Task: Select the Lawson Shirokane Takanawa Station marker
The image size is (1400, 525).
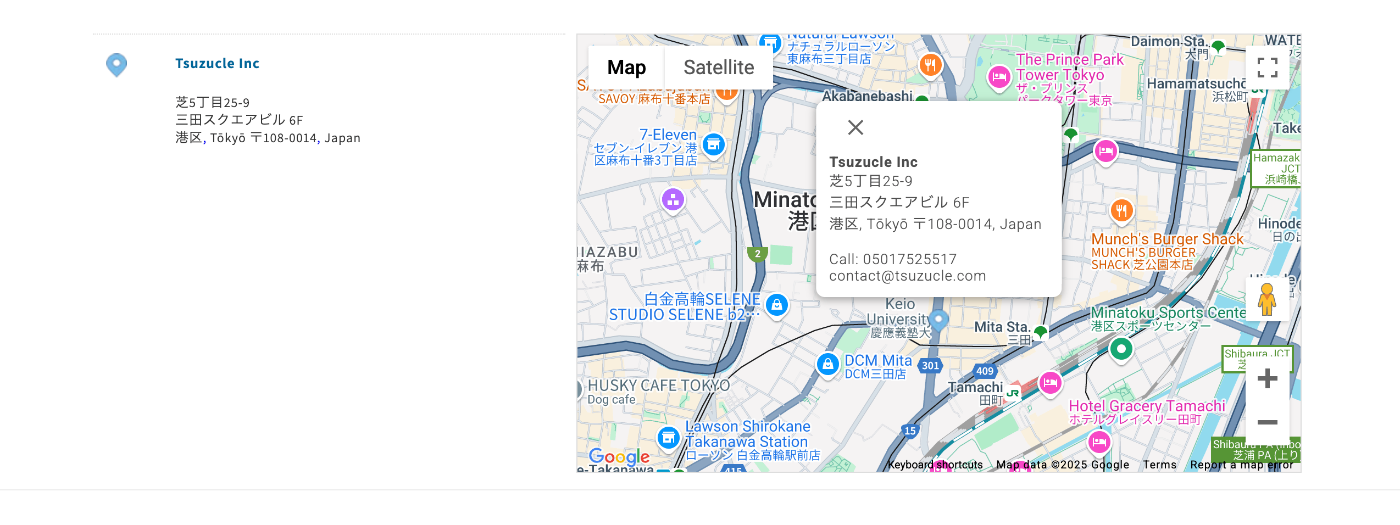Action: pos(668,437)
